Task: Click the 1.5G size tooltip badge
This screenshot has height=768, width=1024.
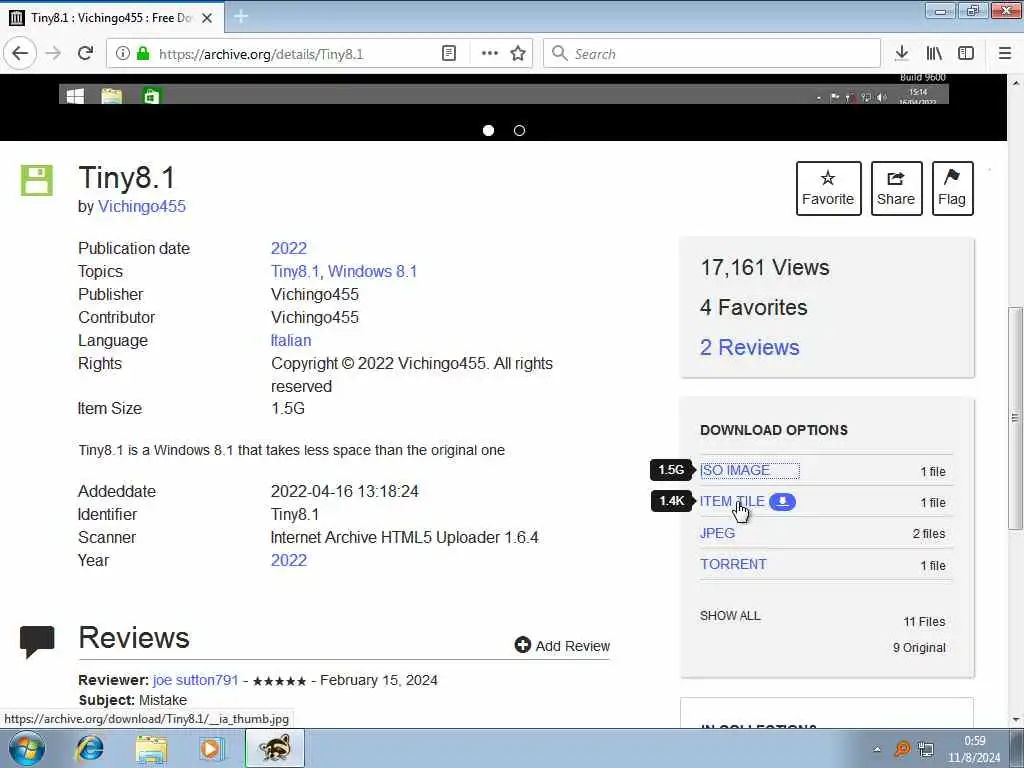Action: tap(671, 470)
